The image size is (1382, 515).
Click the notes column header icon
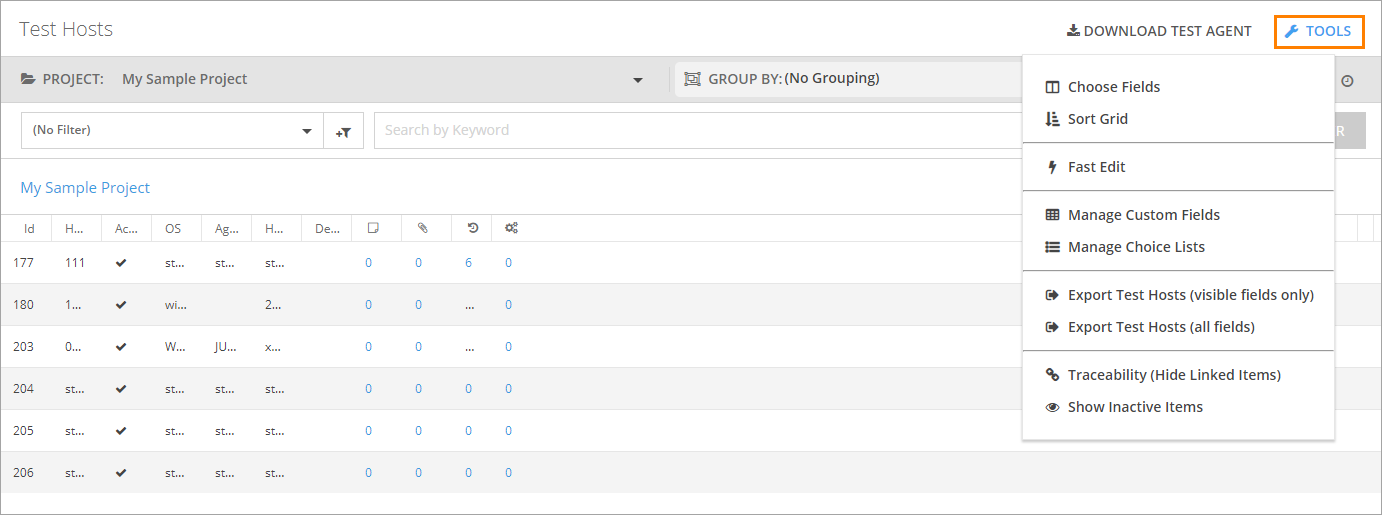point(372,228)
